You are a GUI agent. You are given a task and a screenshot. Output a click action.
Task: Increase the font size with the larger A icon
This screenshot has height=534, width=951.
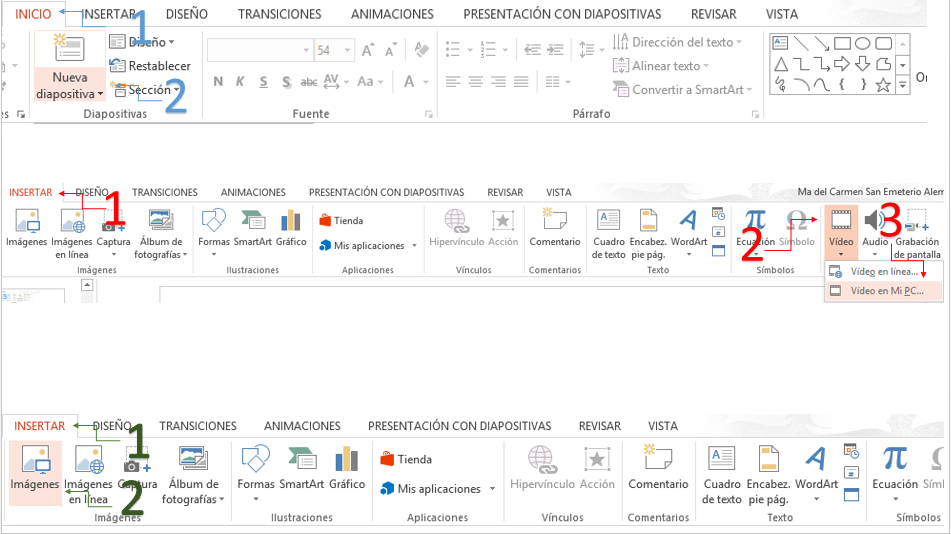click(368, 50)
